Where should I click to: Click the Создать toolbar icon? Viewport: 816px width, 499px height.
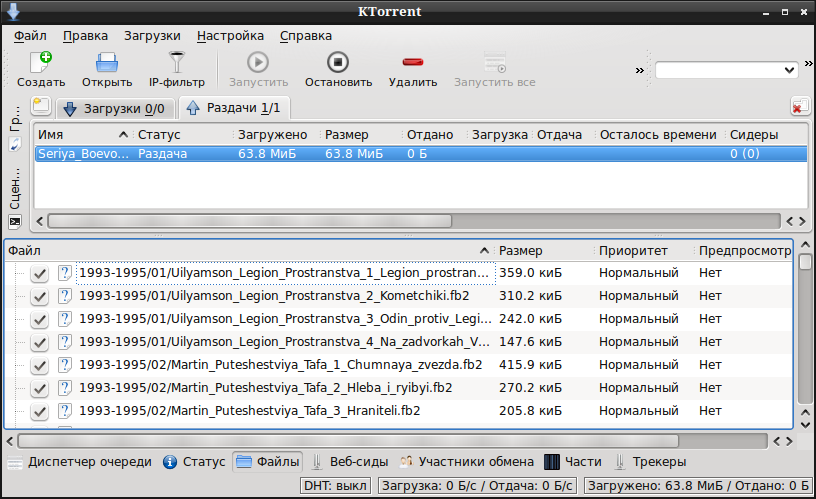[x=41, y=70]
